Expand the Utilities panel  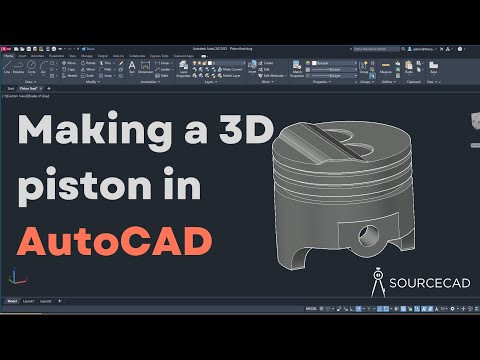[x=388, y=82]
